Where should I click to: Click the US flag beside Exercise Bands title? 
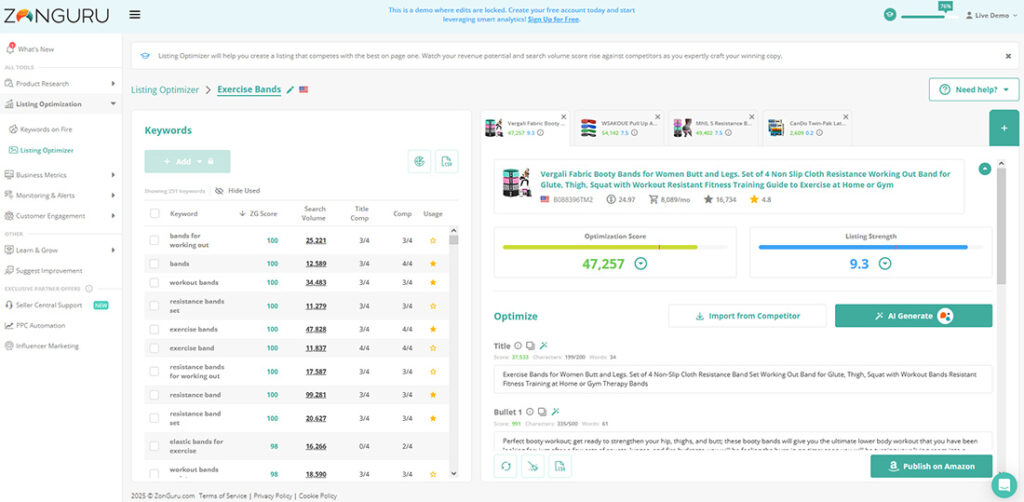click(304, 89)
